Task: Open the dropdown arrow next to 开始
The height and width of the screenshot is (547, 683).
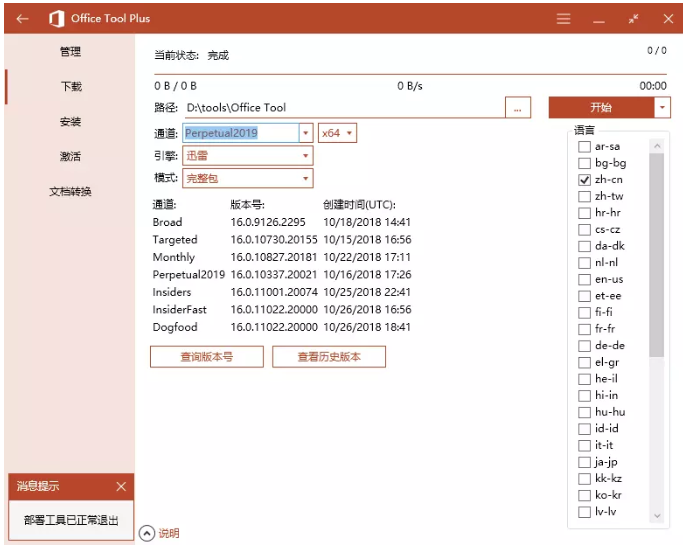Action: pyautogui.click(x=662, y=108)
